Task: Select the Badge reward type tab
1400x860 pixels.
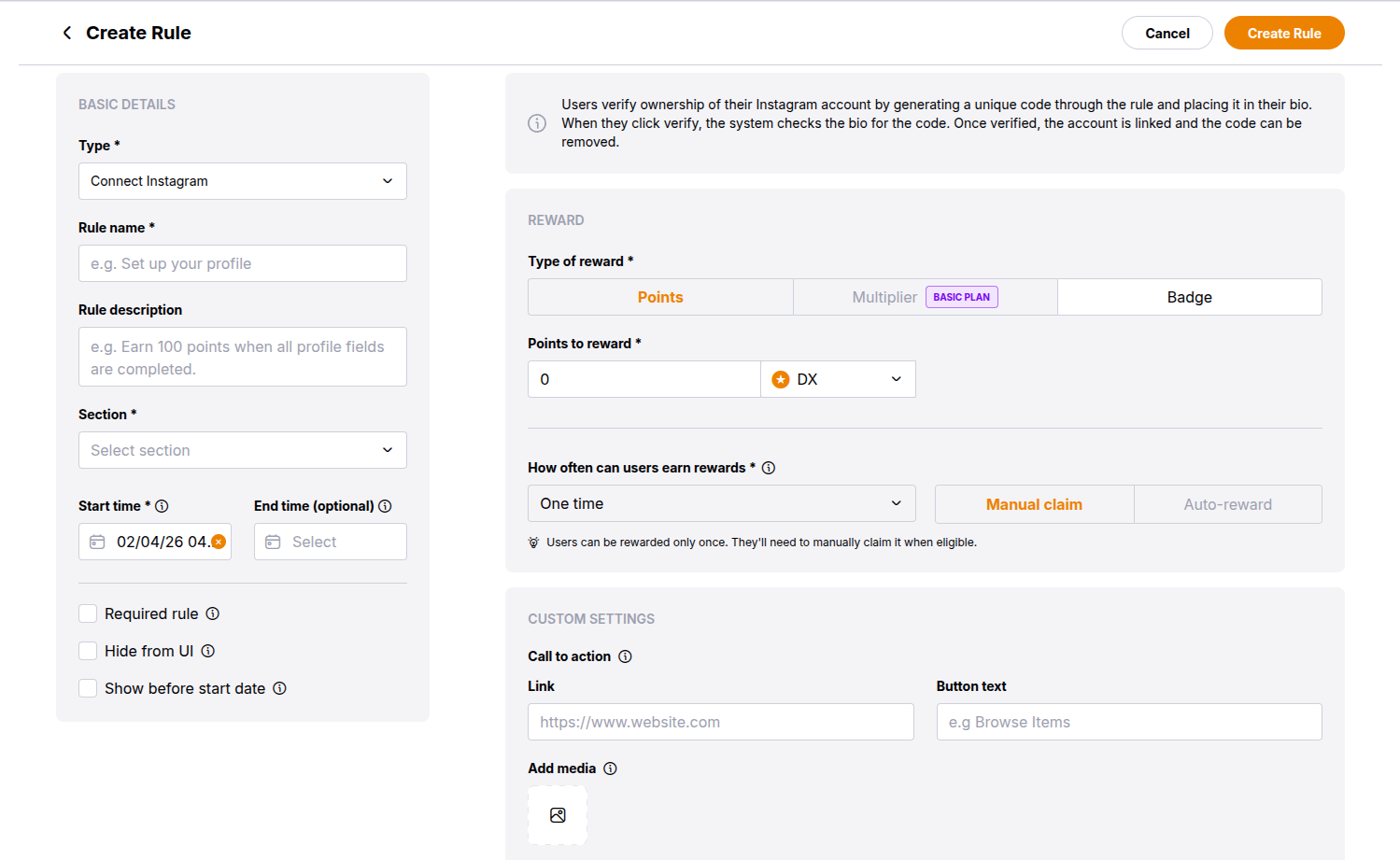Action: [1189, 297]
